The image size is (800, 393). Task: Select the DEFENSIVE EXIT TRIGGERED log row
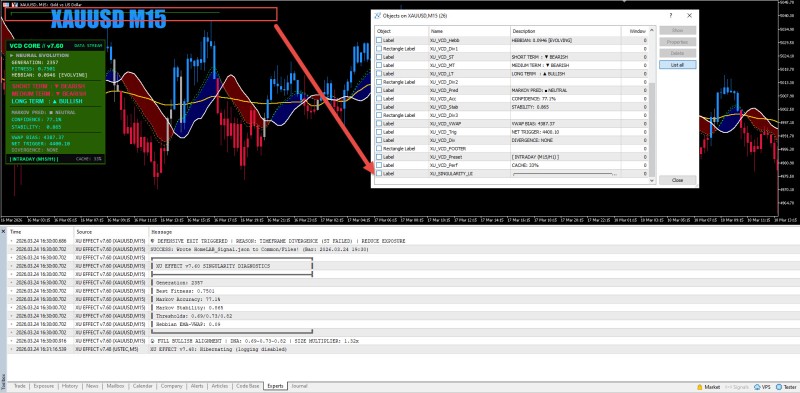[403, 240]
